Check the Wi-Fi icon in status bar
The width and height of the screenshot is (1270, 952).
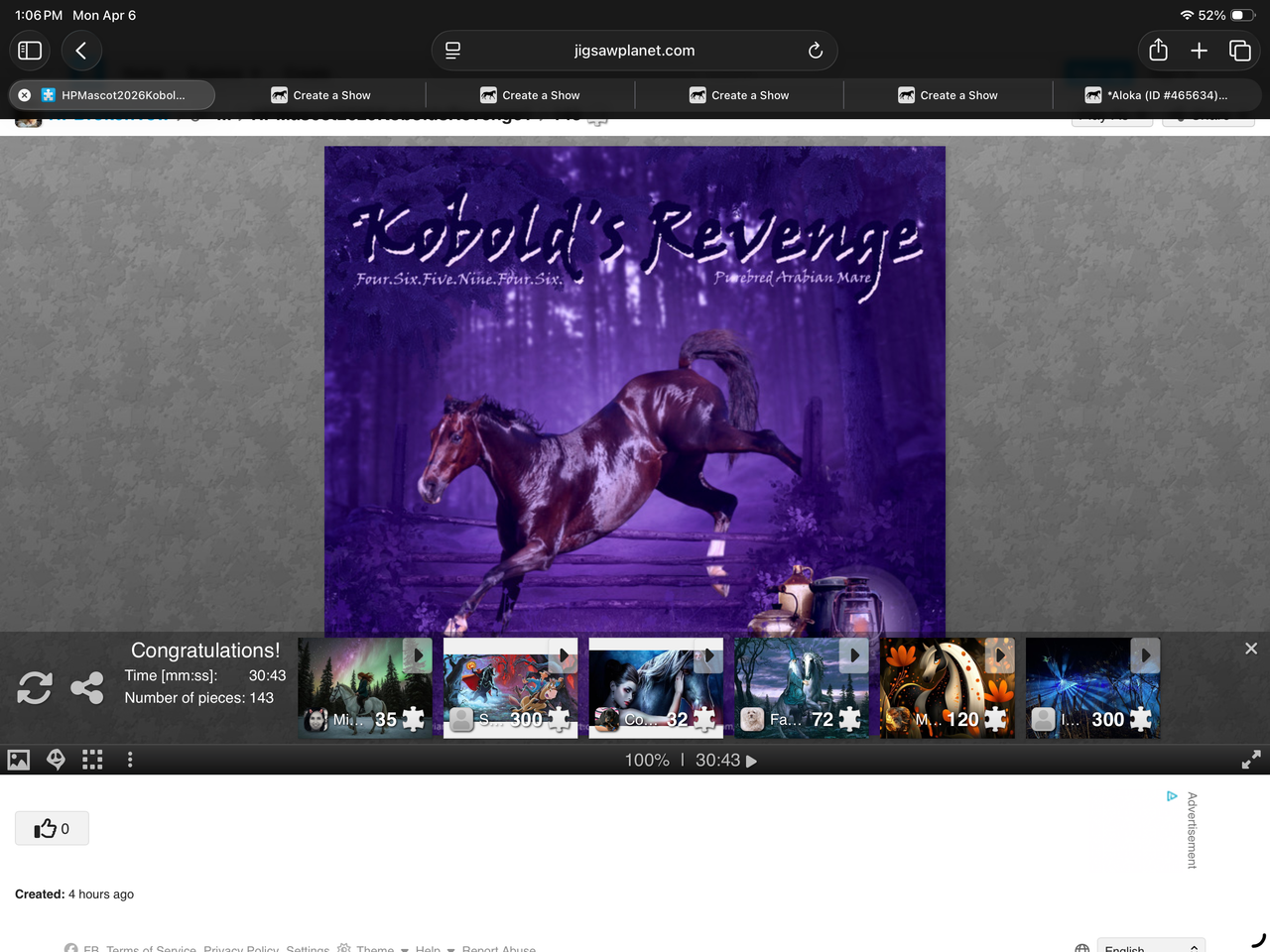tap(1187, 16)
